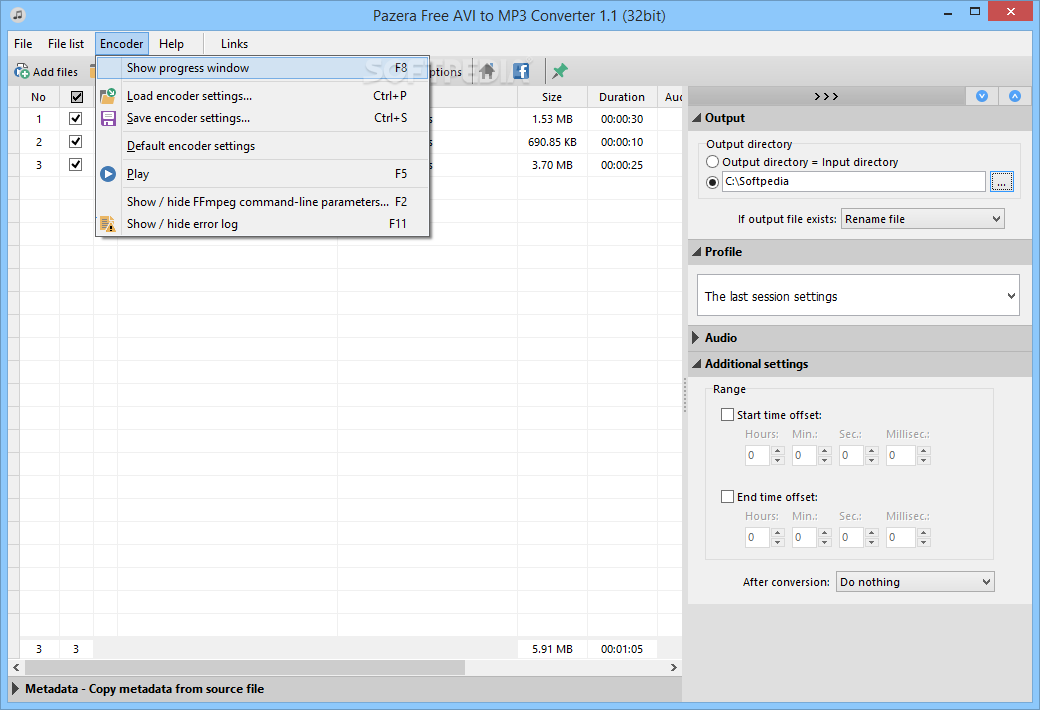Toggle the select-all checkbox in list header
The height and width of the screenshot is (710, 1040).
[x=76, y=97]
